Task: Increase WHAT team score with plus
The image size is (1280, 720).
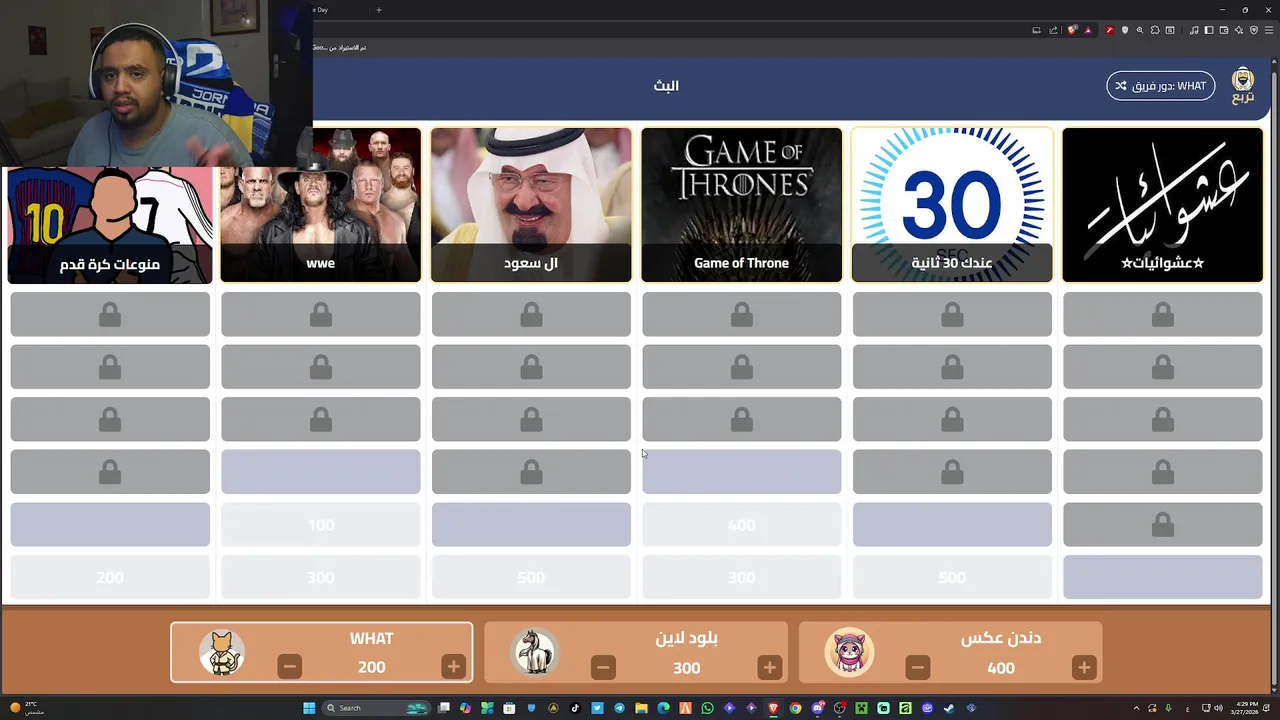Action: tap(453, 667)
